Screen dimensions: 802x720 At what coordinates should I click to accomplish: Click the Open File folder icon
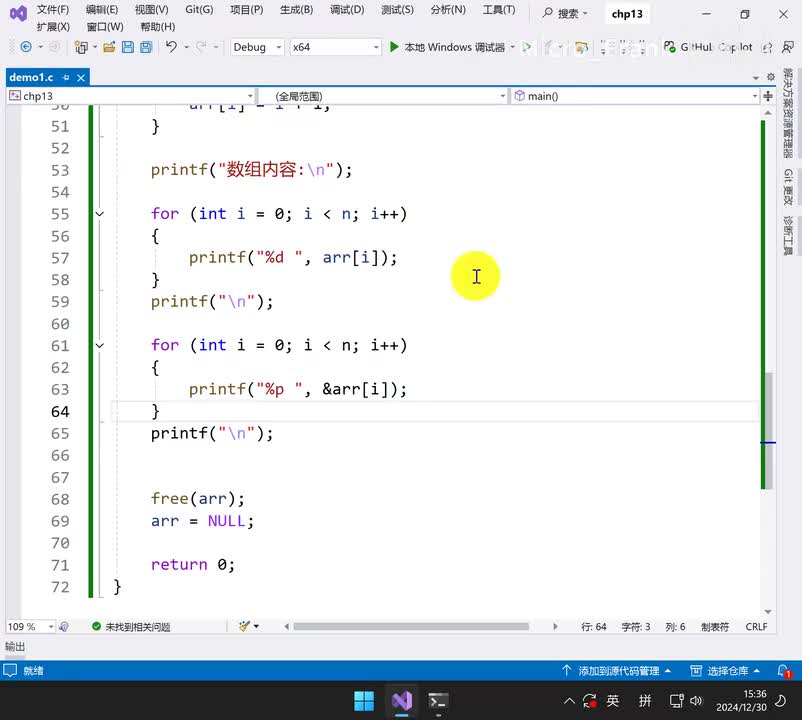[x=109, y=47]
